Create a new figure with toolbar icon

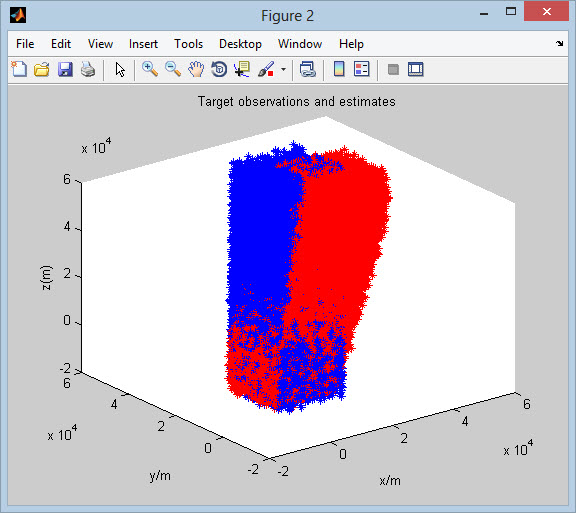click(19, 69)
